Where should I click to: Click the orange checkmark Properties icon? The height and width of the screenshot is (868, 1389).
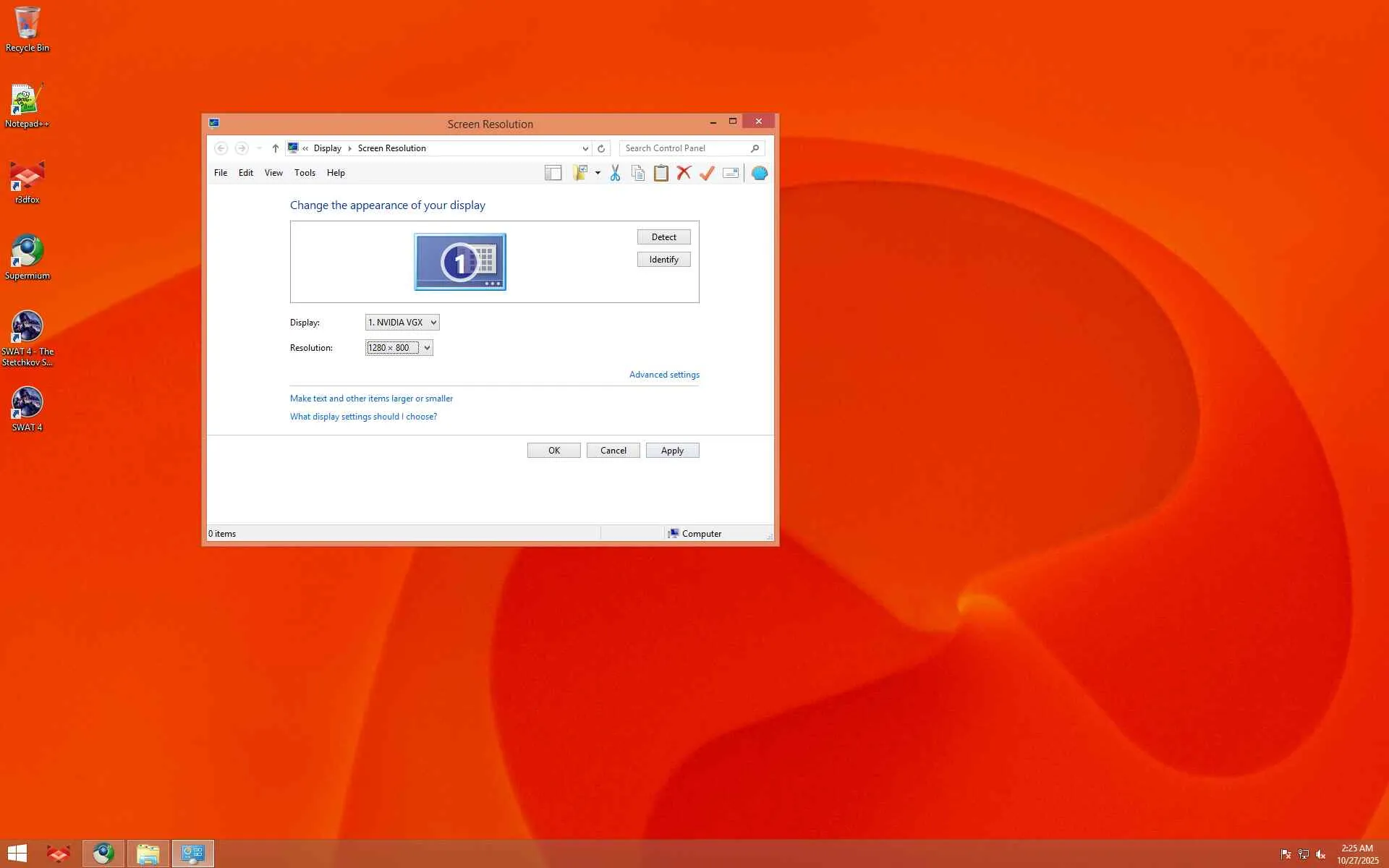point(707,173)
